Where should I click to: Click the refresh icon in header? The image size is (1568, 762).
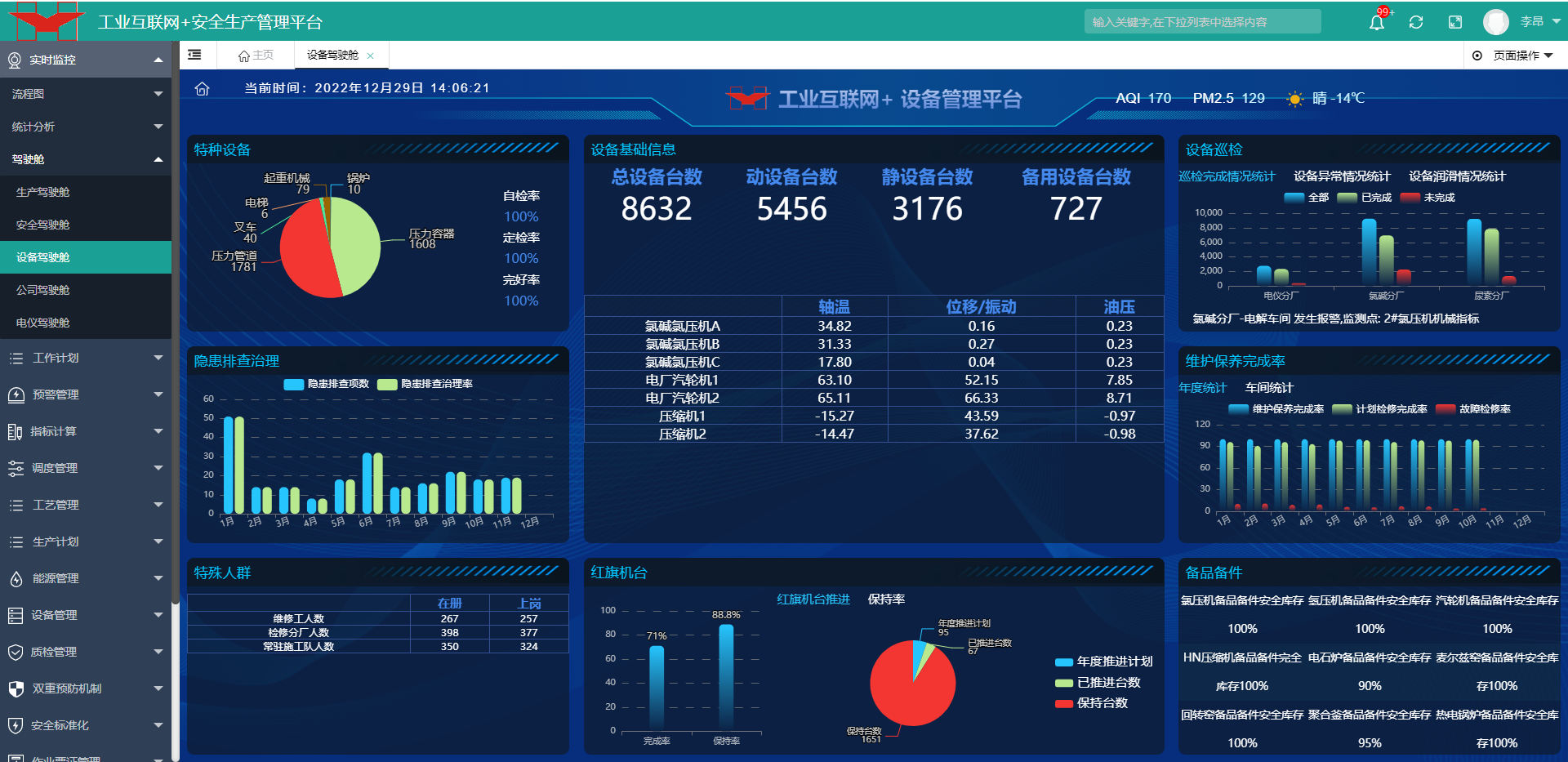pyautogui.click(x=1416, y=22)
